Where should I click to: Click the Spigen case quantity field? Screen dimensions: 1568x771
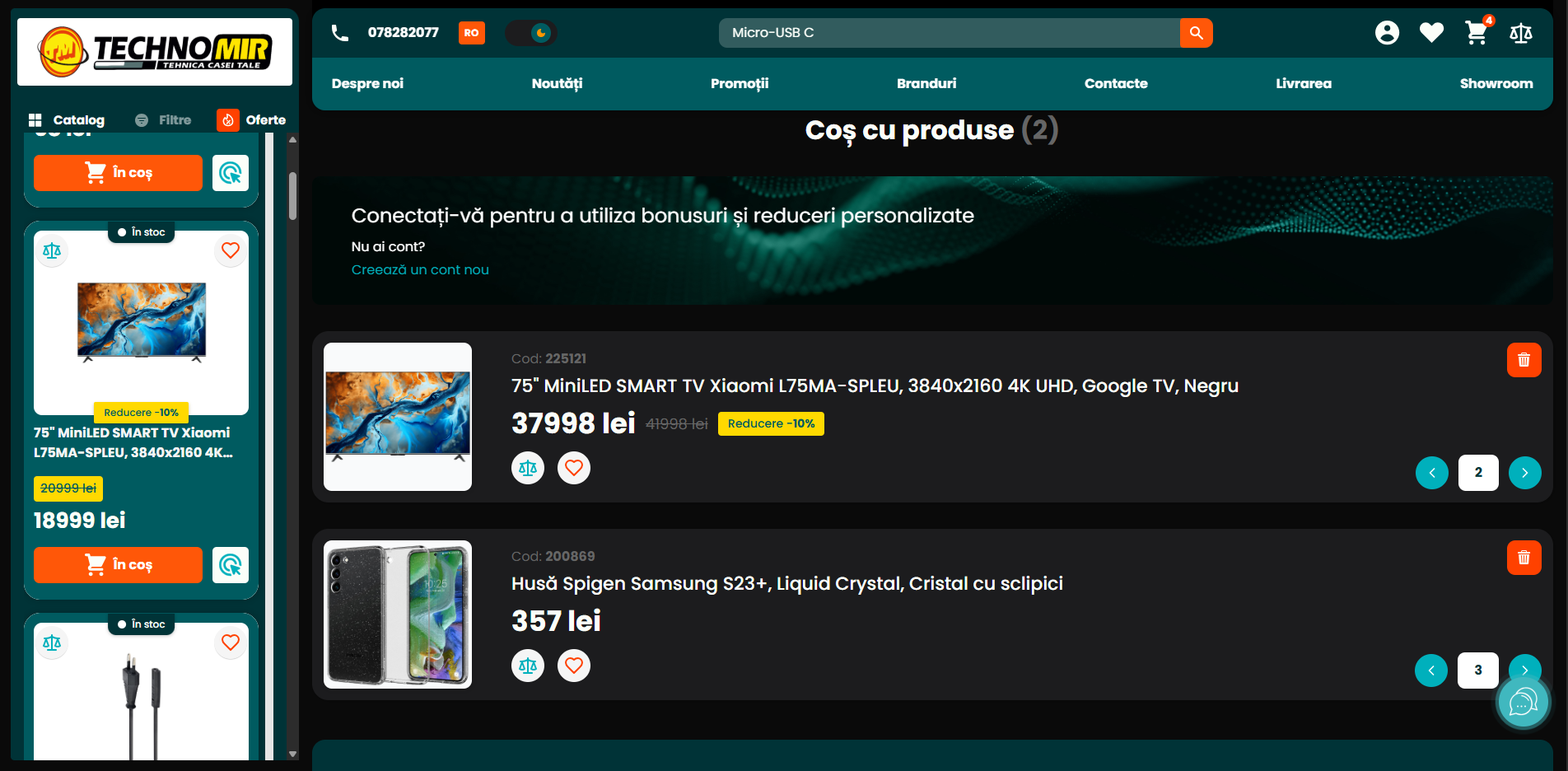(1478, 671)
